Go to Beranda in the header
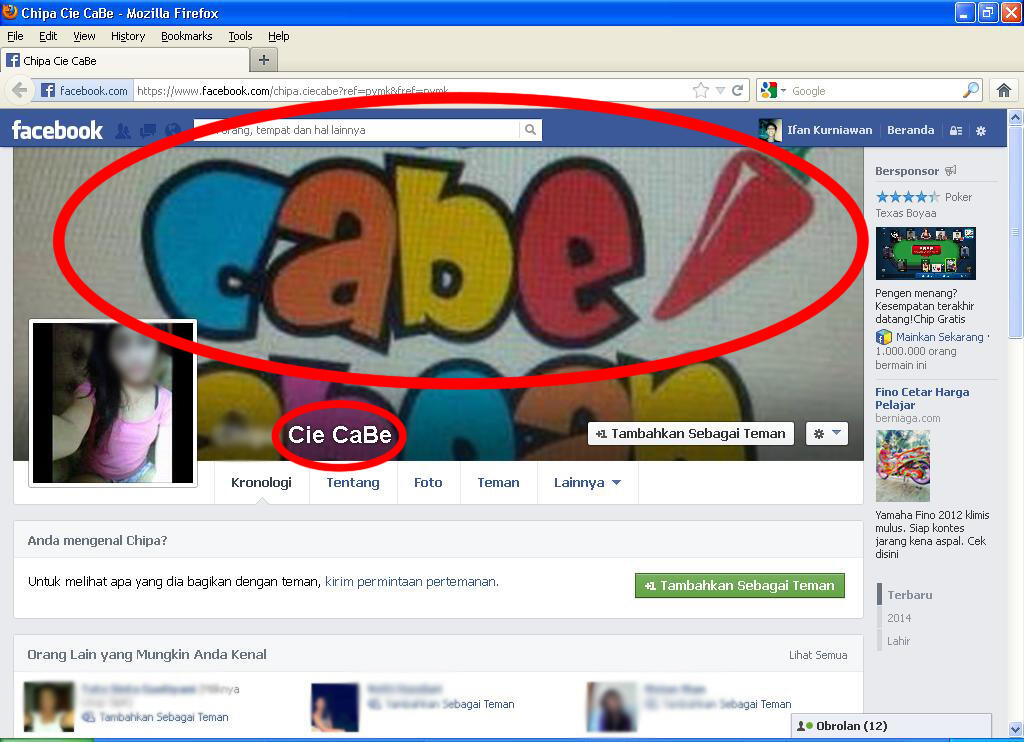The height and width of the screenshot is (742, 1024). coord(910,130)
